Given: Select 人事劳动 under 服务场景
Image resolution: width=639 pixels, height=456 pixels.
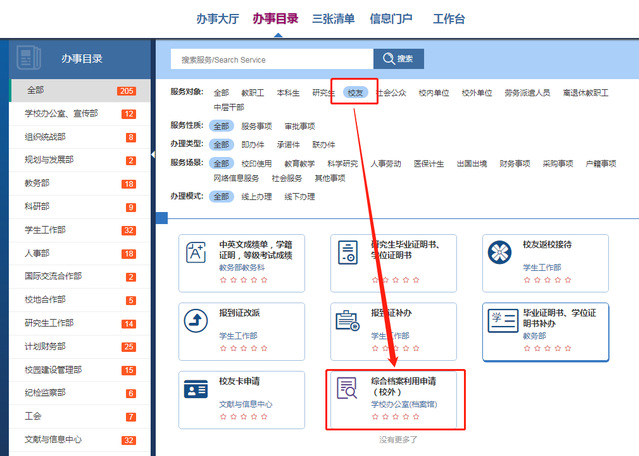Looking at the screenshot, I should [386, 164].
